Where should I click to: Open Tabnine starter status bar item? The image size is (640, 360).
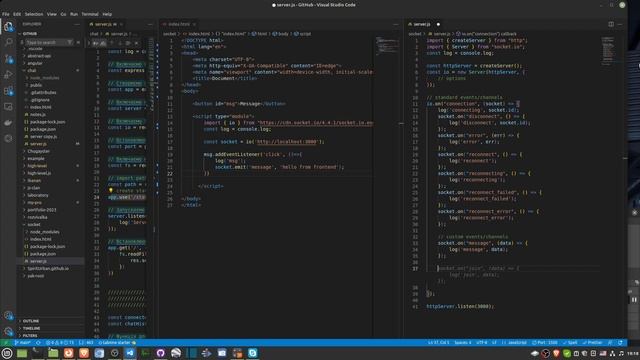117,342
